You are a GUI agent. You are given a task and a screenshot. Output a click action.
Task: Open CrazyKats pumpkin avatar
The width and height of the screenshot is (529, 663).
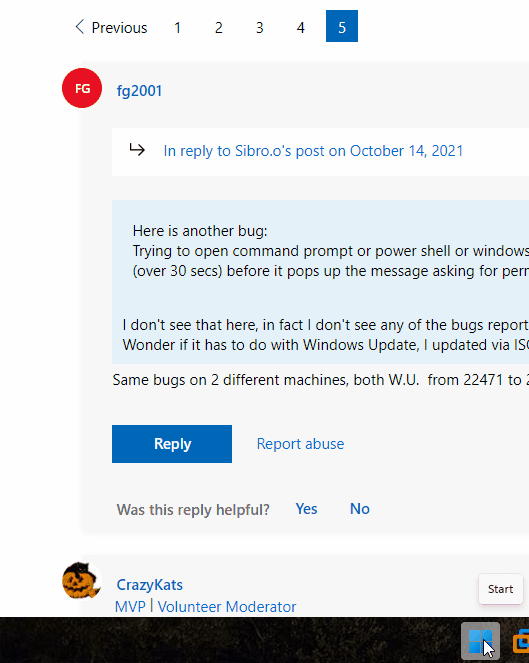tap(82, 580)
